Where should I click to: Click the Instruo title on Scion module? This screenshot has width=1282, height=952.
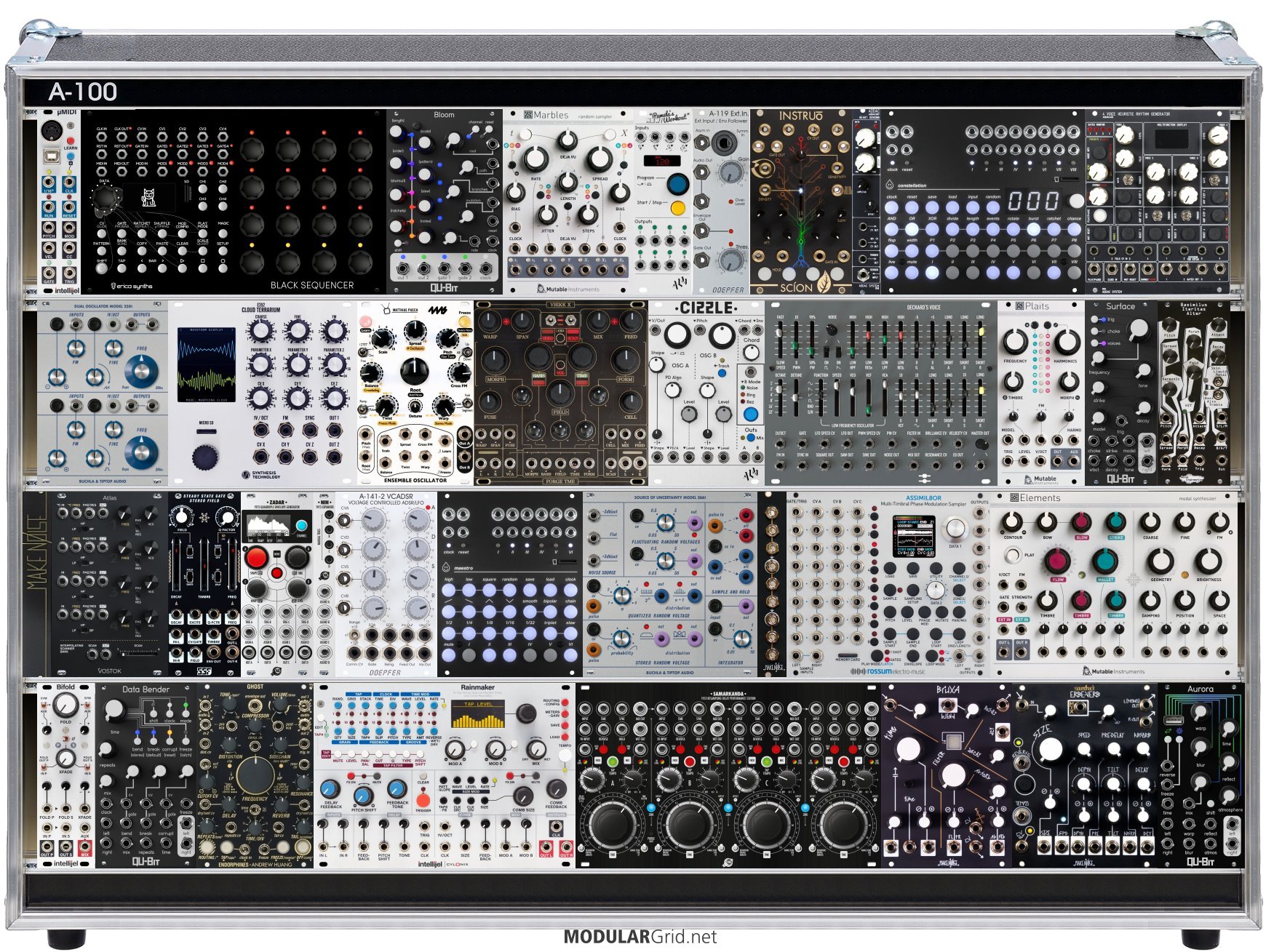(801, 116)
